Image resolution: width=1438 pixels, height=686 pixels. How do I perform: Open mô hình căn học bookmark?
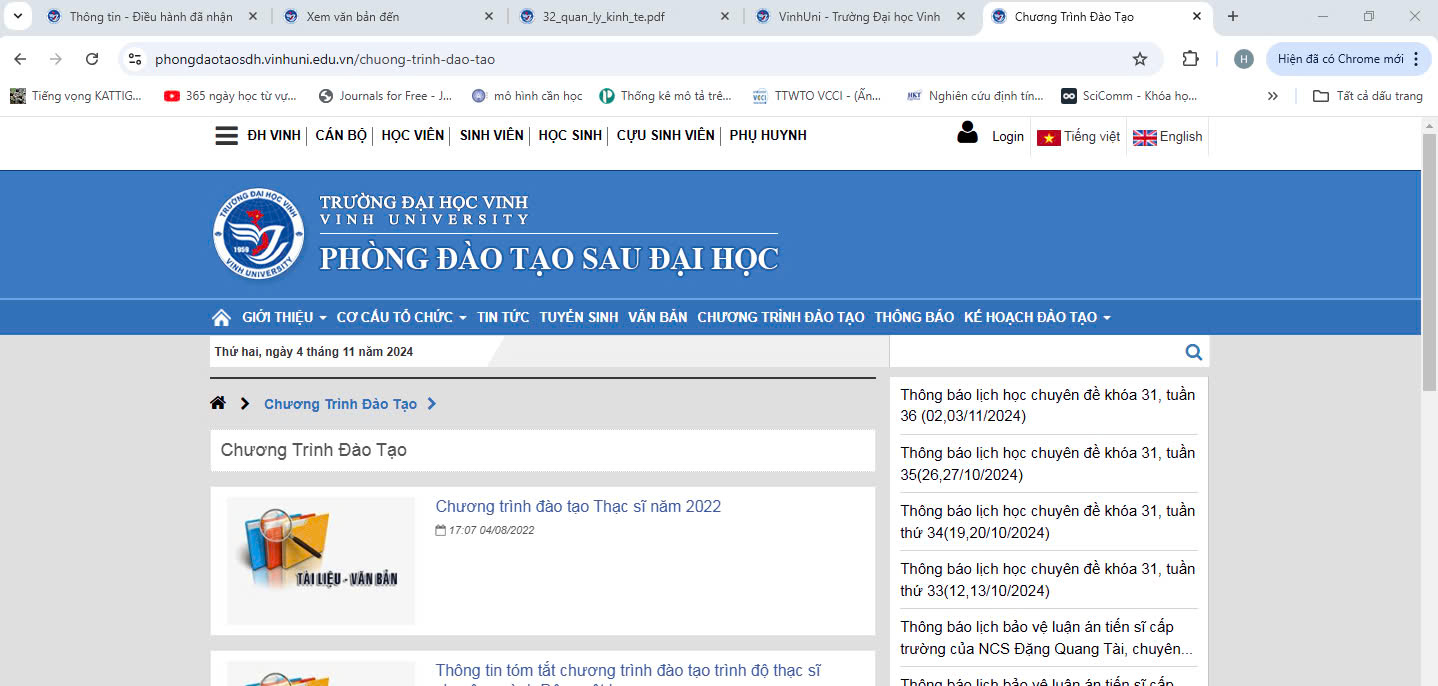pyautogui.click(x=526, y=96)
